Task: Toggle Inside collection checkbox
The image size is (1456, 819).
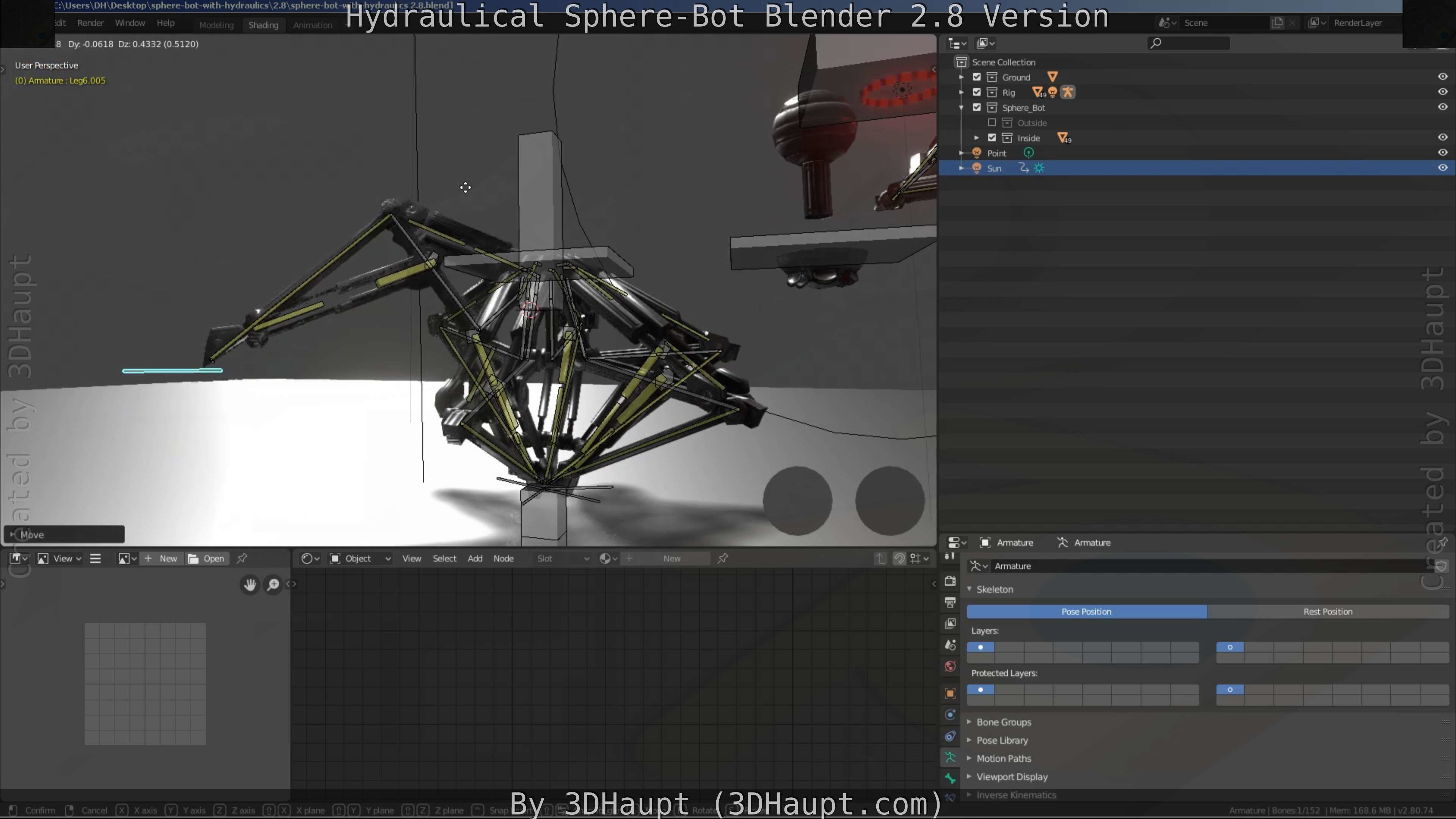Action: click(x=992, y=138)
